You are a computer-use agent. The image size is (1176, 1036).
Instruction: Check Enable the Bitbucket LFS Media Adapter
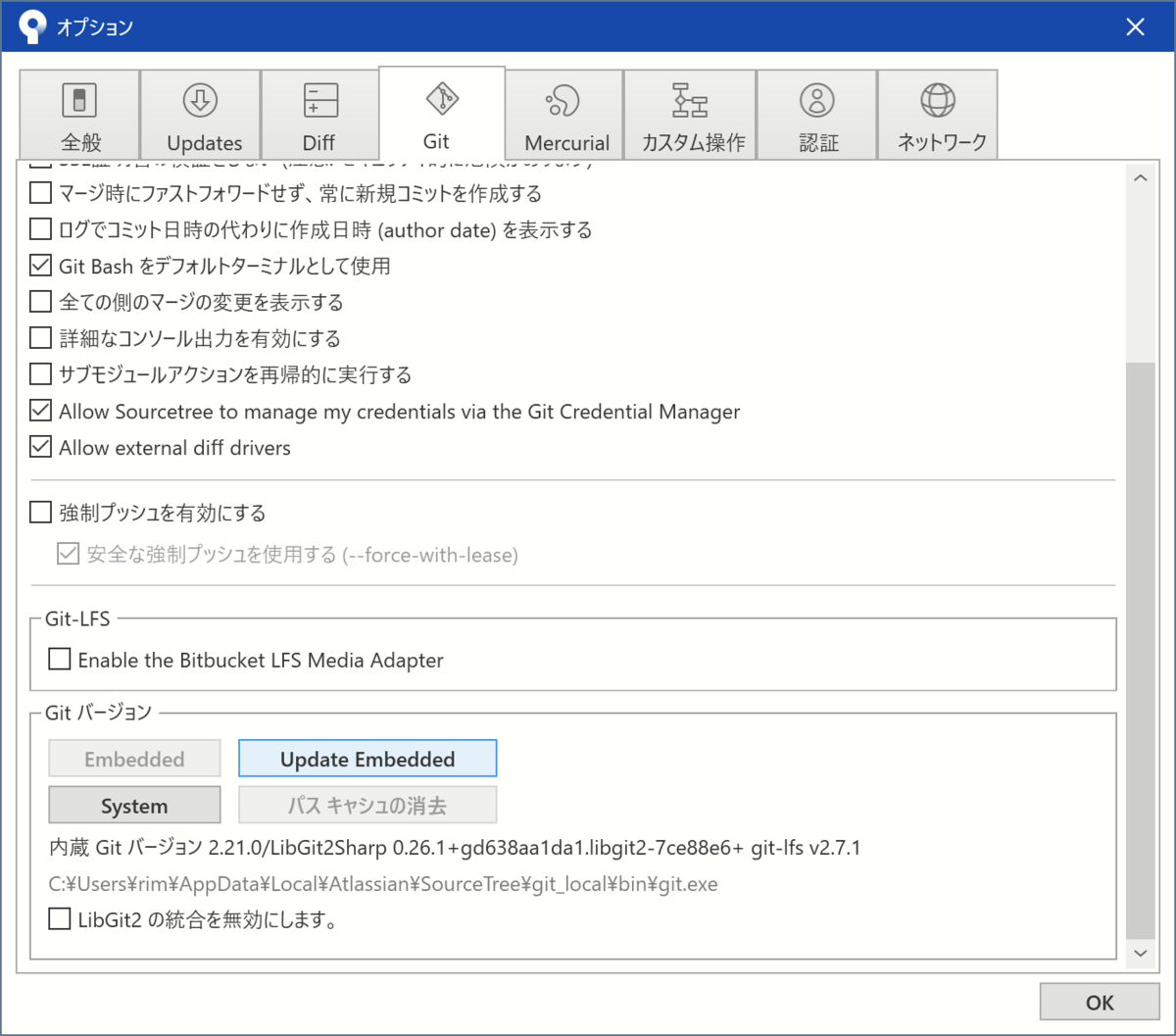tap(59, 659)
